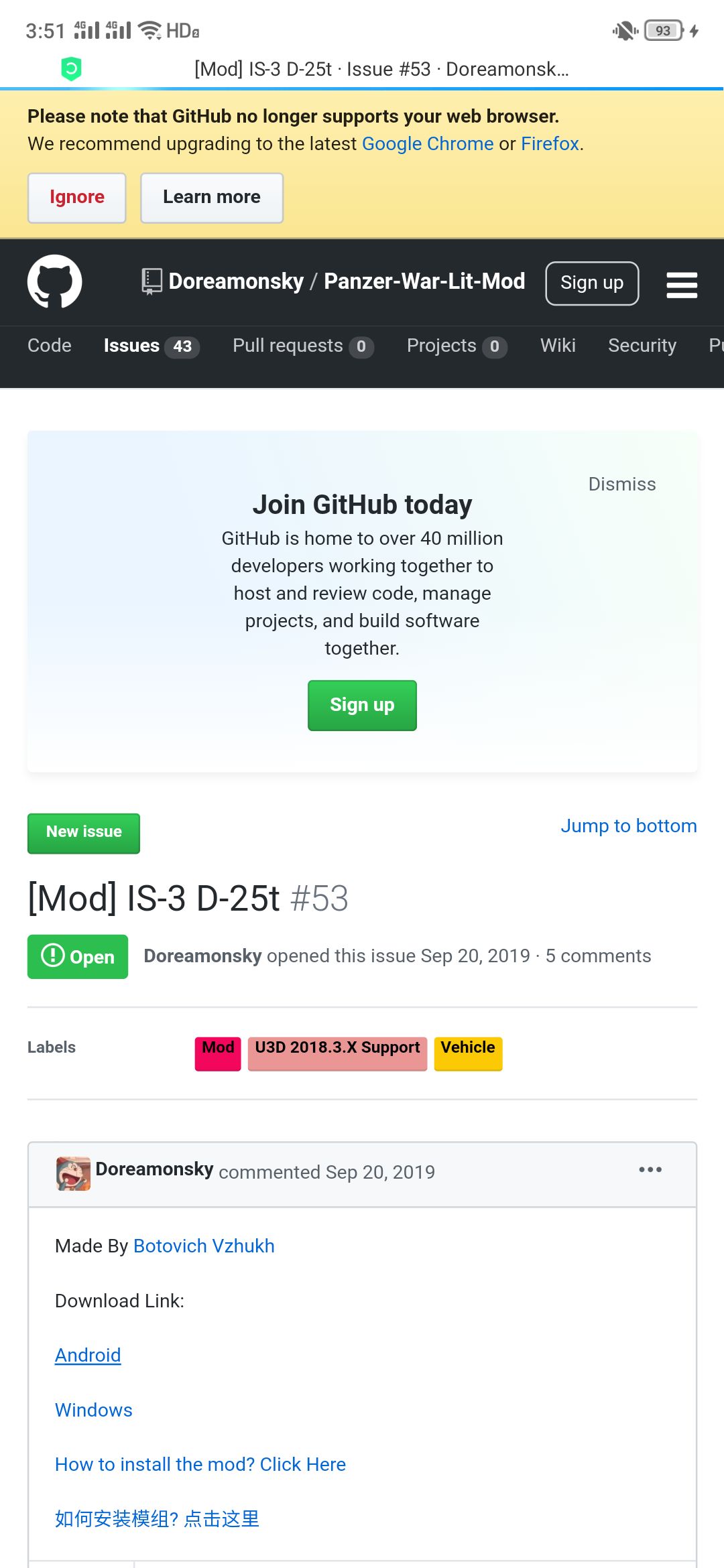Image resolution: width=724 pixels, height=1568 pixels.
Task: Click the repository book icon
Action: tap(152, 281)
